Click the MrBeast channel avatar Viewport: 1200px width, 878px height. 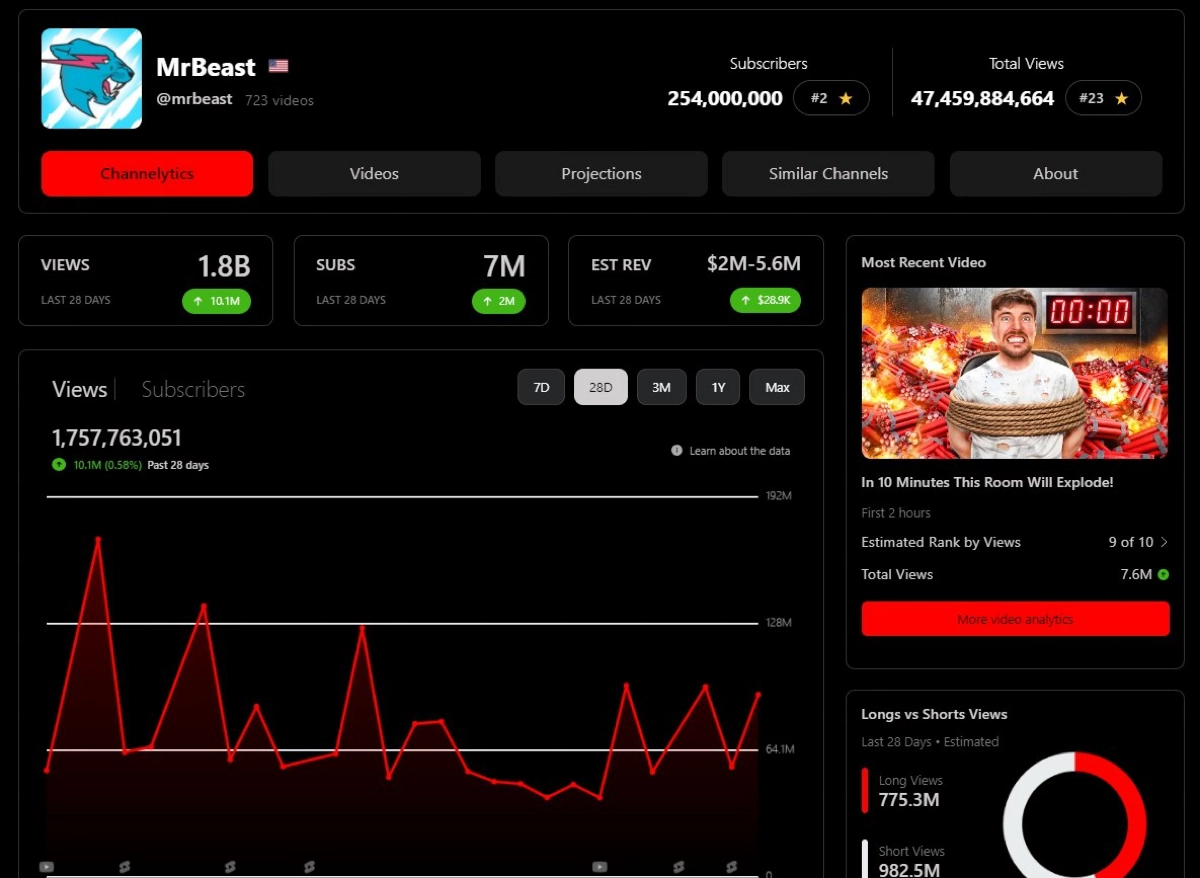[x=91, y=78]
